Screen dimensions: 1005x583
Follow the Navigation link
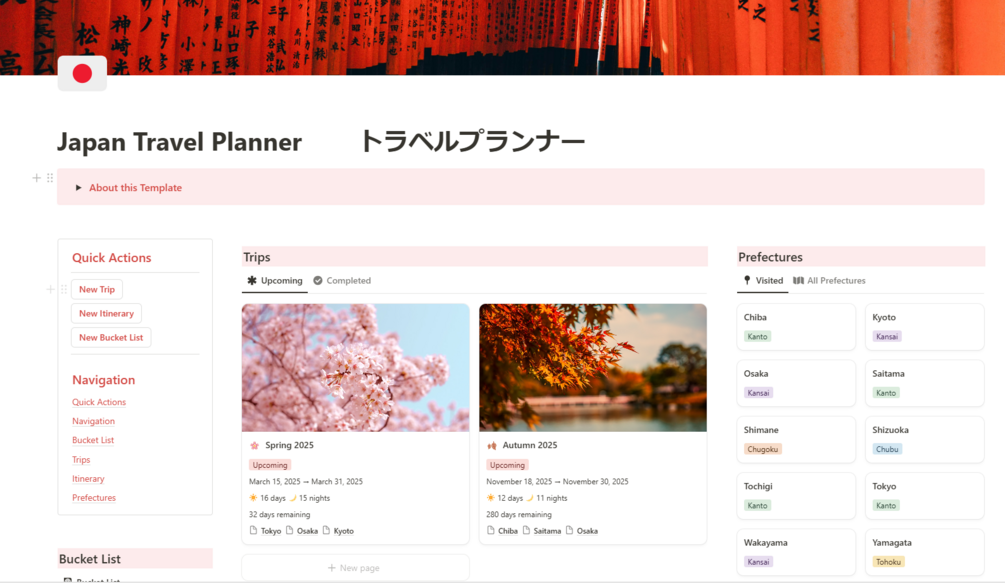click(93, 421)
